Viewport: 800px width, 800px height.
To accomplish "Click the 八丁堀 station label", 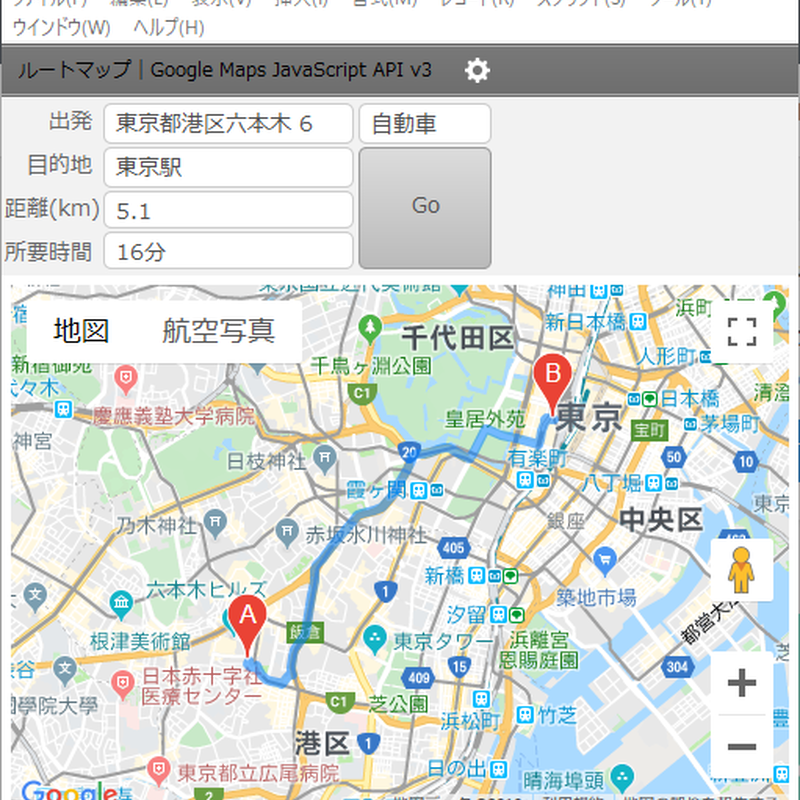I will [x=612, y=482].
